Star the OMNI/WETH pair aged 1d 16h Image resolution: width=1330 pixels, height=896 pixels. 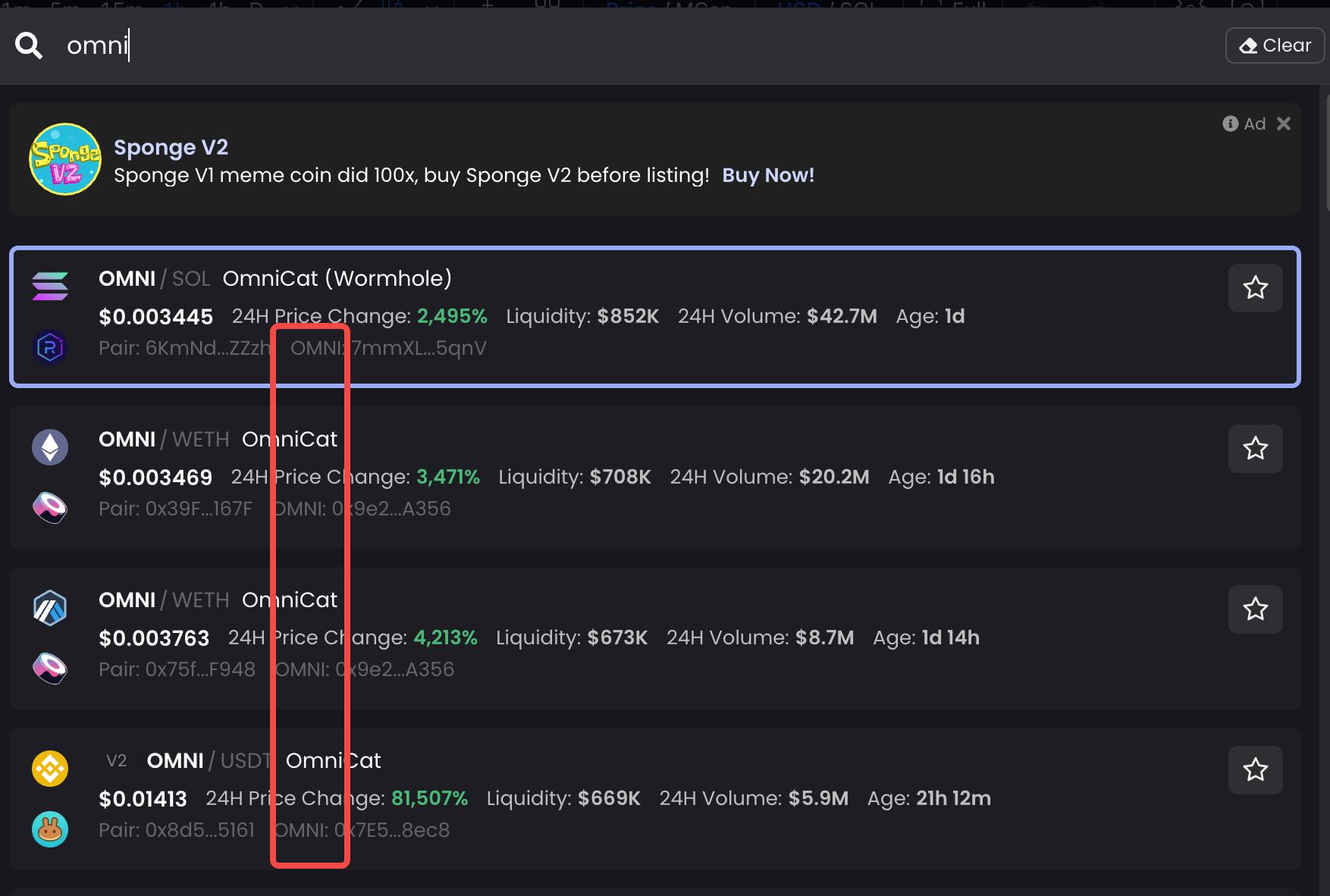pos(1255,449)
